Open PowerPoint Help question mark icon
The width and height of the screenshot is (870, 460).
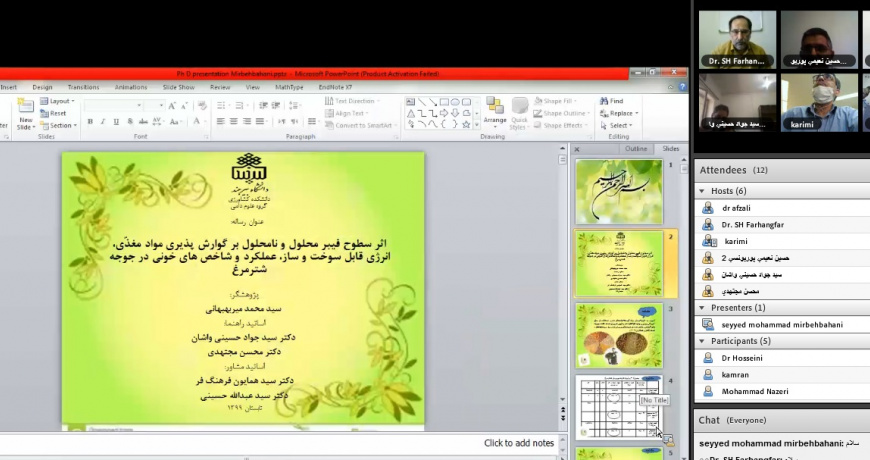(682, 87)
